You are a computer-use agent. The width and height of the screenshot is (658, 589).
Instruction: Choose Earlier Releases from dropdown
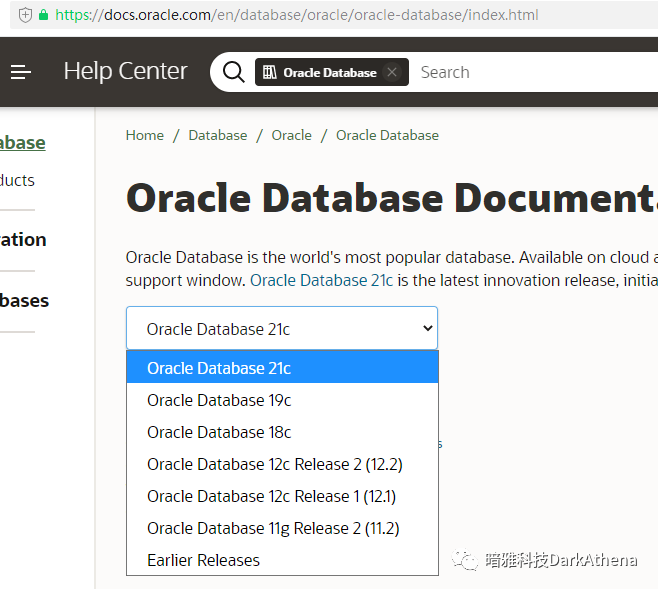(203, 560)
